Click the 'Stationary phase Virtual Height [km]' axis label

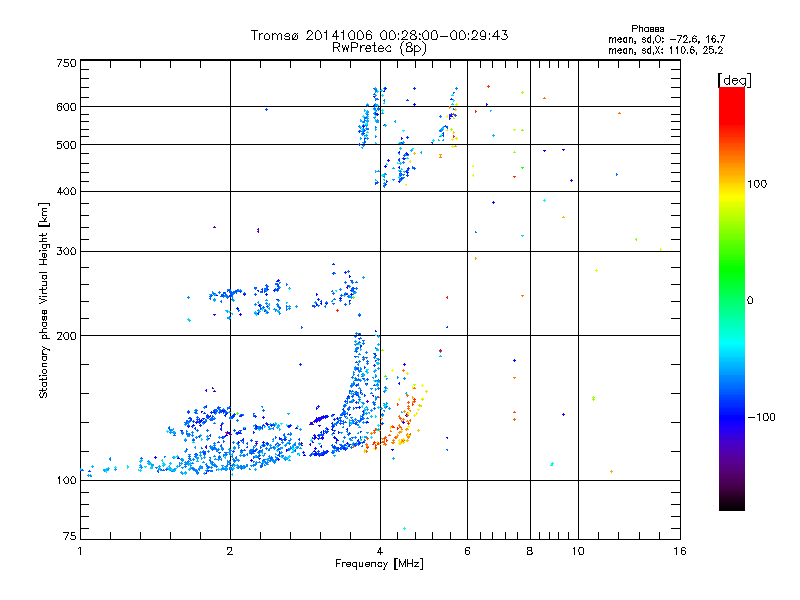tap(44, 300)
